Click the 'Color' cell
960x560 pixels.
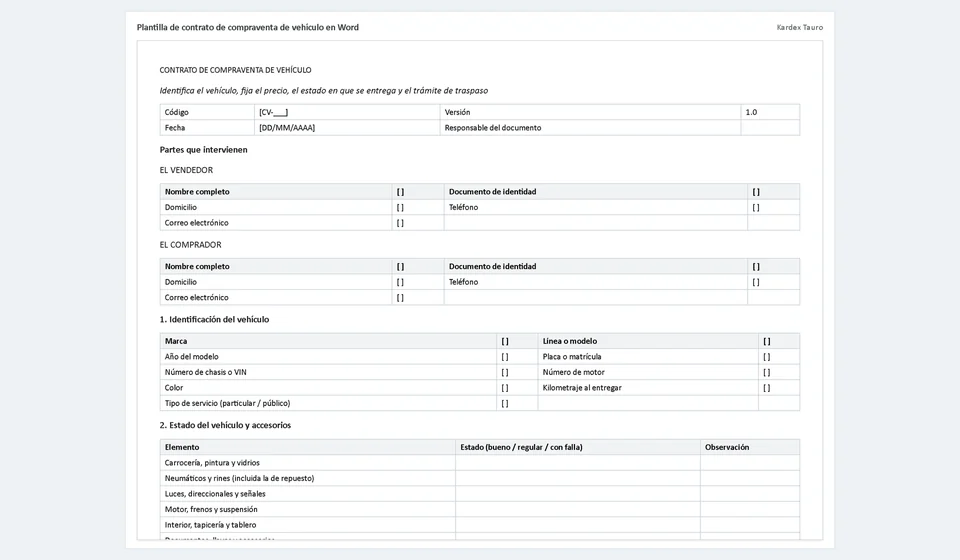click(328, 388)
